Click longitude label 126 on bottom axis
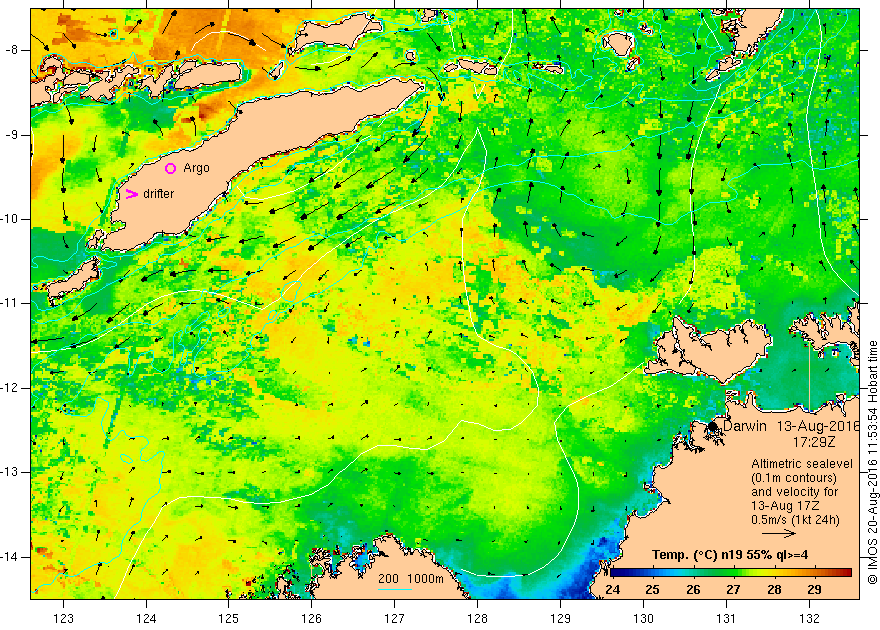 [311, 618]
